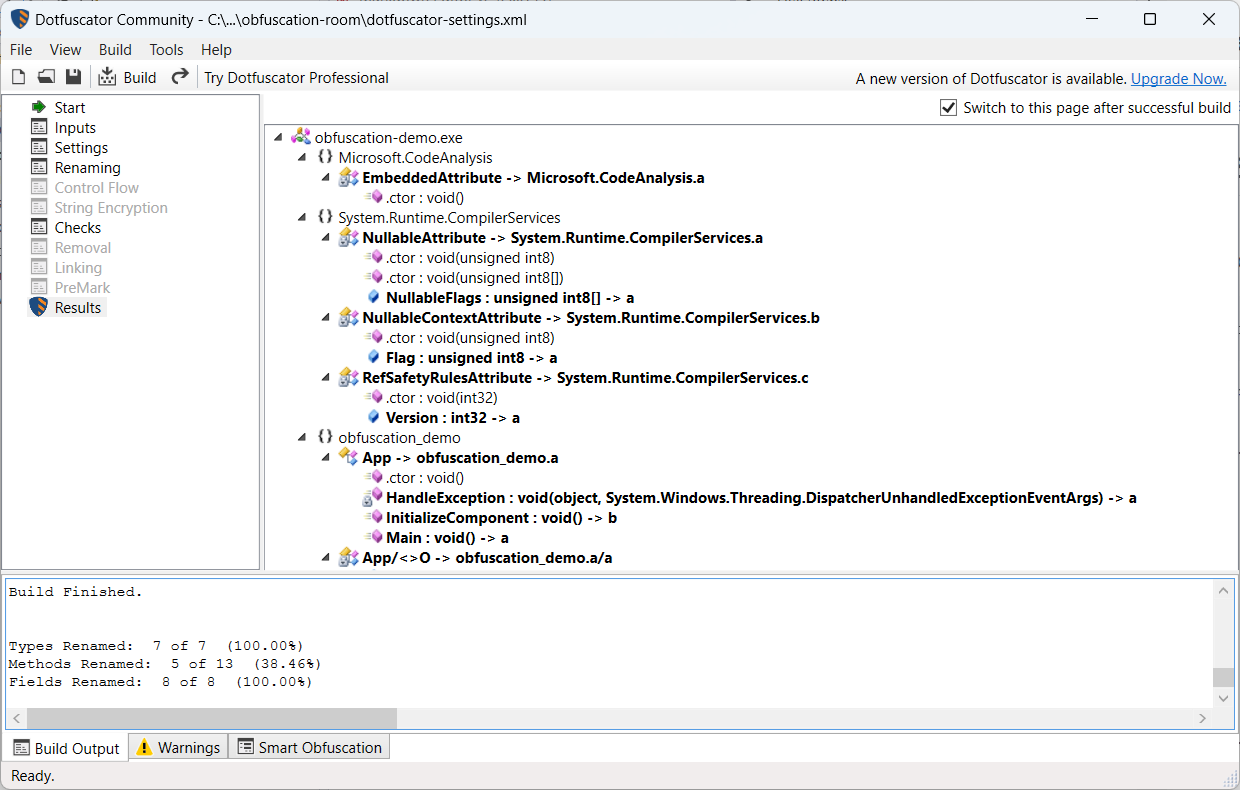
Task: Open the Upgrade Now link
Action: point(1178,79)
